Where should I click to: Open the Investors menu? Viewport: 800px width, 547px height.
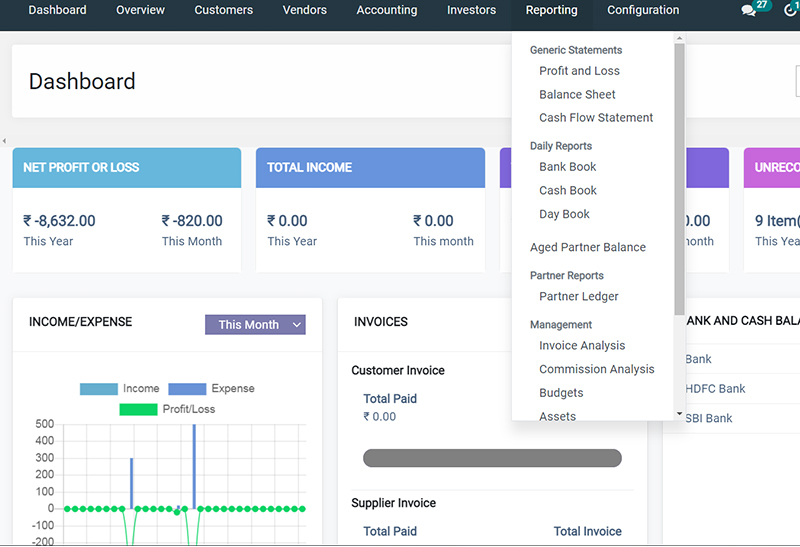(471, 10)
